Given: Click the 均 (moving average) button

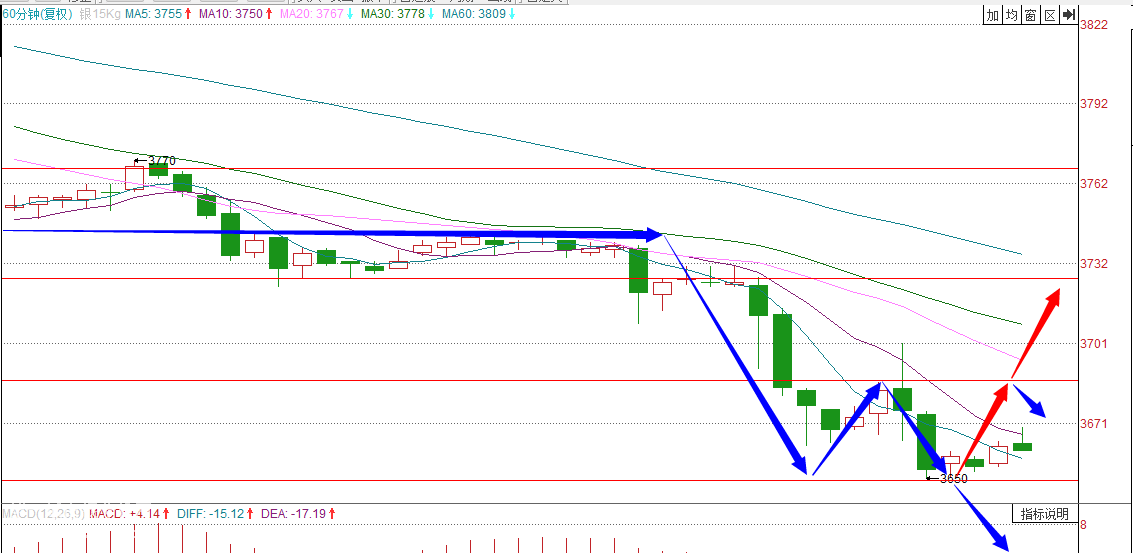Looking at the screenshot, I should coord(1012,15).
